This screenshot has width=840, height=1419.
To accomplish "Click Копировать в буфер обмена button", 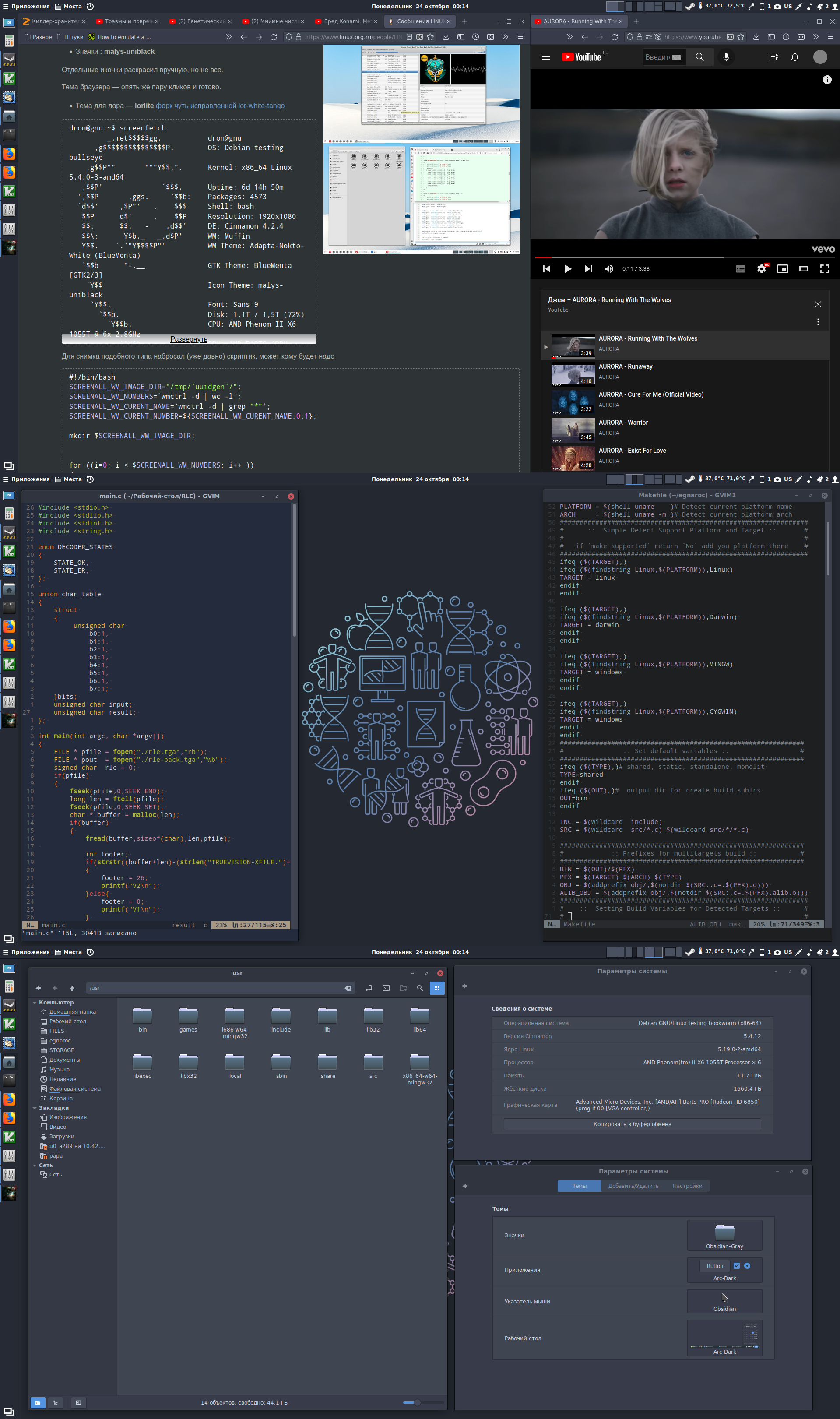I will click(x=632, y=1124).
